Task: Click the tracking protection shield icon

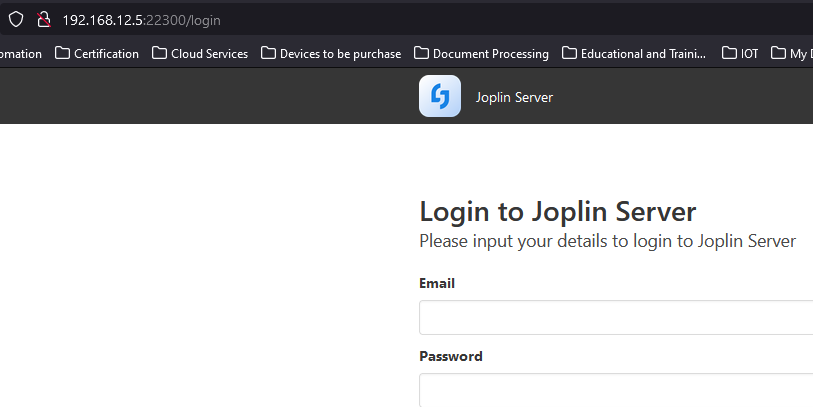Action: pos(16,20)
